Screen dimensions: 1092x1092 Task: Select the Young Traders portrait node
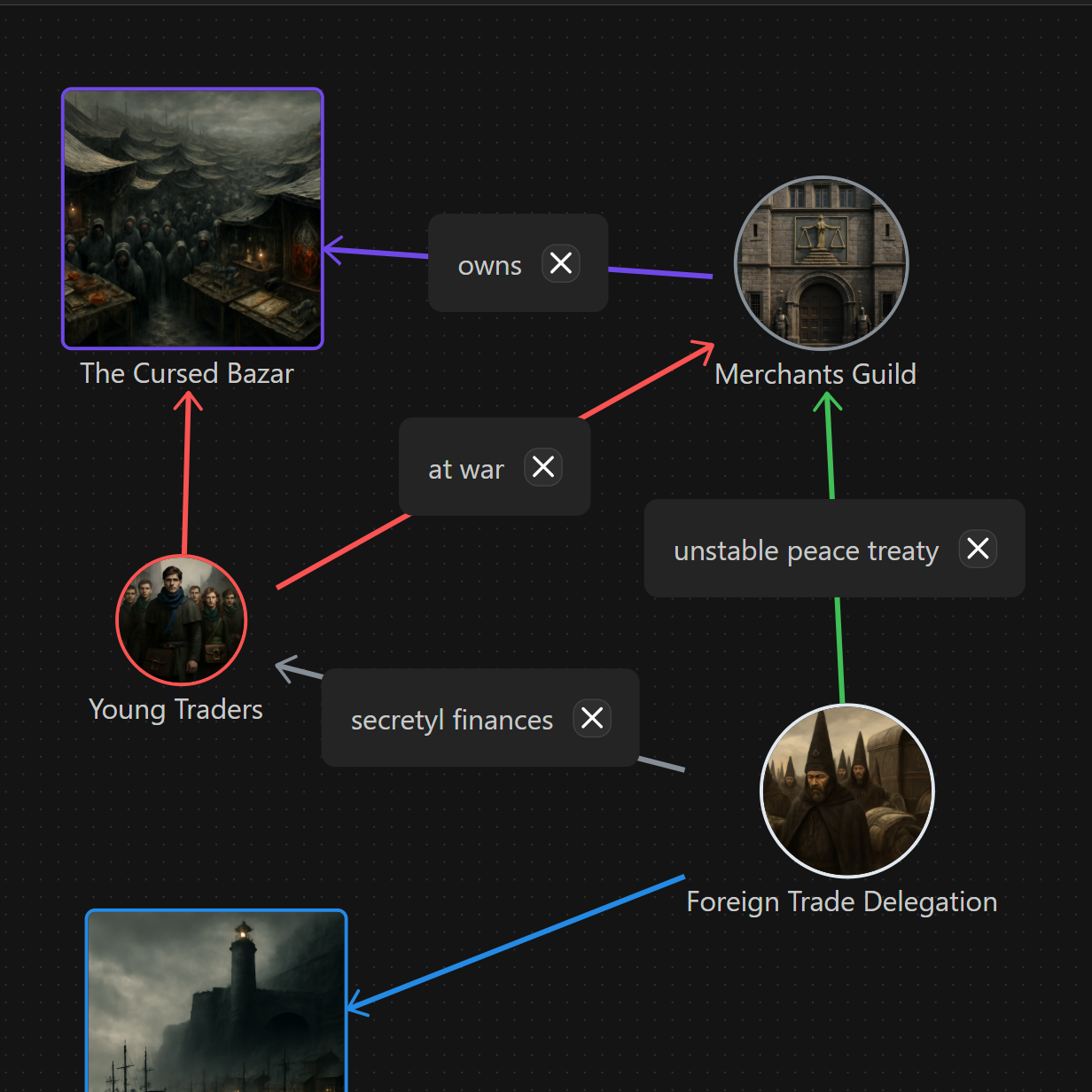[x=182, y=620]
